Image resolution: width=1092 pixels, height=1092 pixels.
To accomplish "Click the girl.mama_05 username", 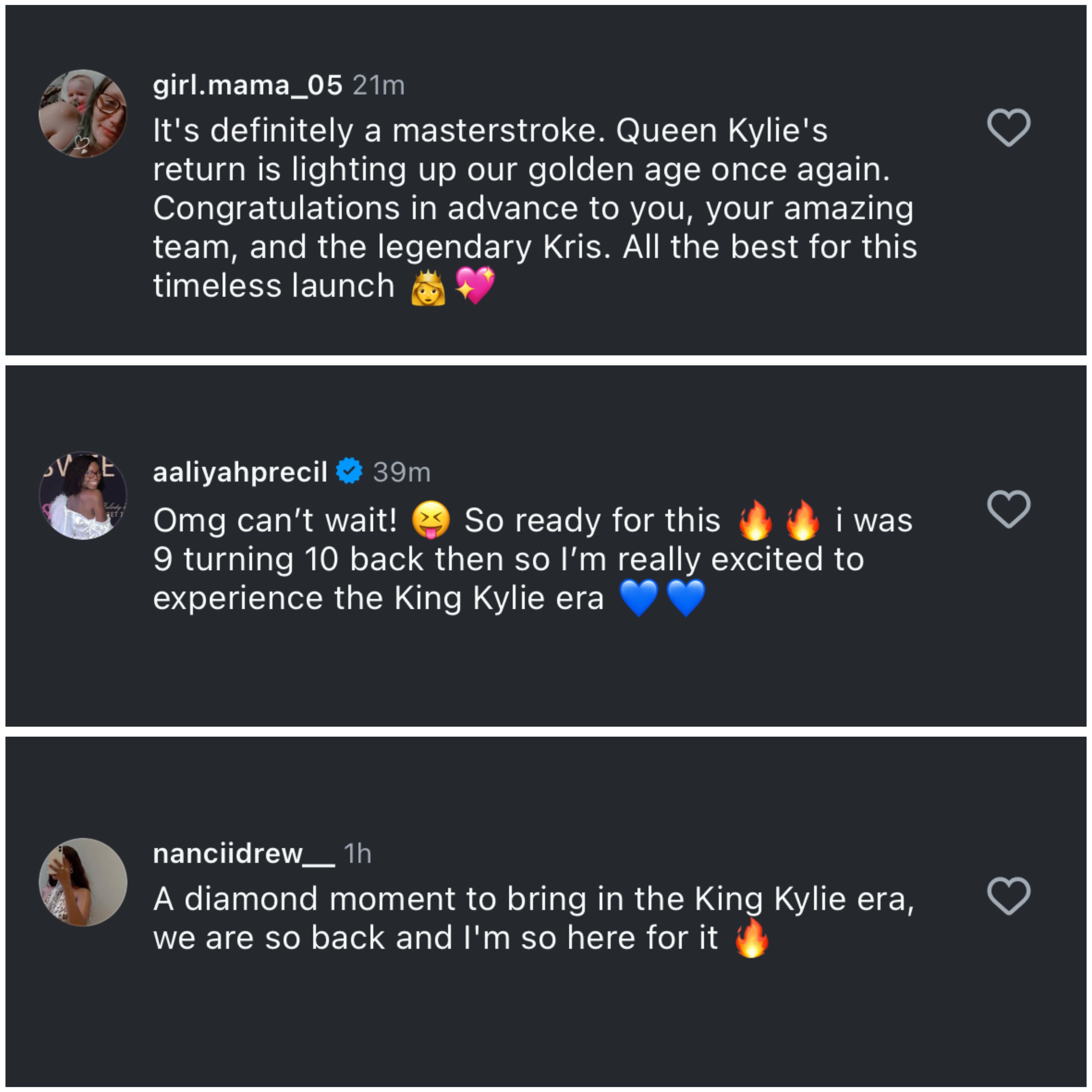I will (247, 85).
